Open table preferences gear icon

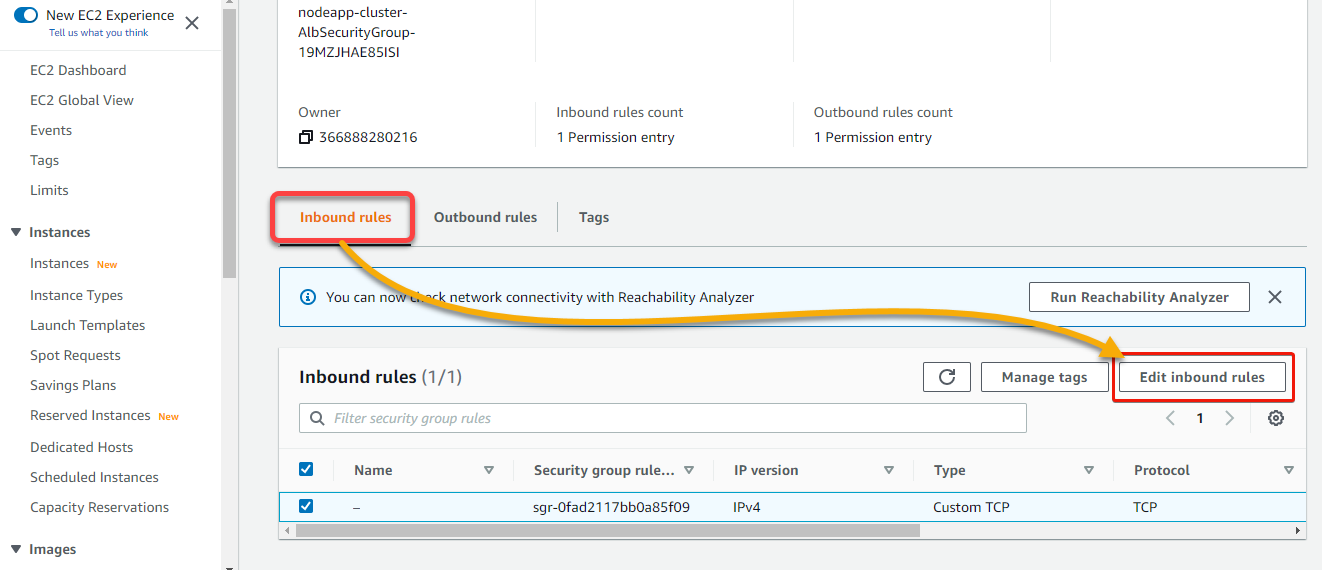[1276, 418]
